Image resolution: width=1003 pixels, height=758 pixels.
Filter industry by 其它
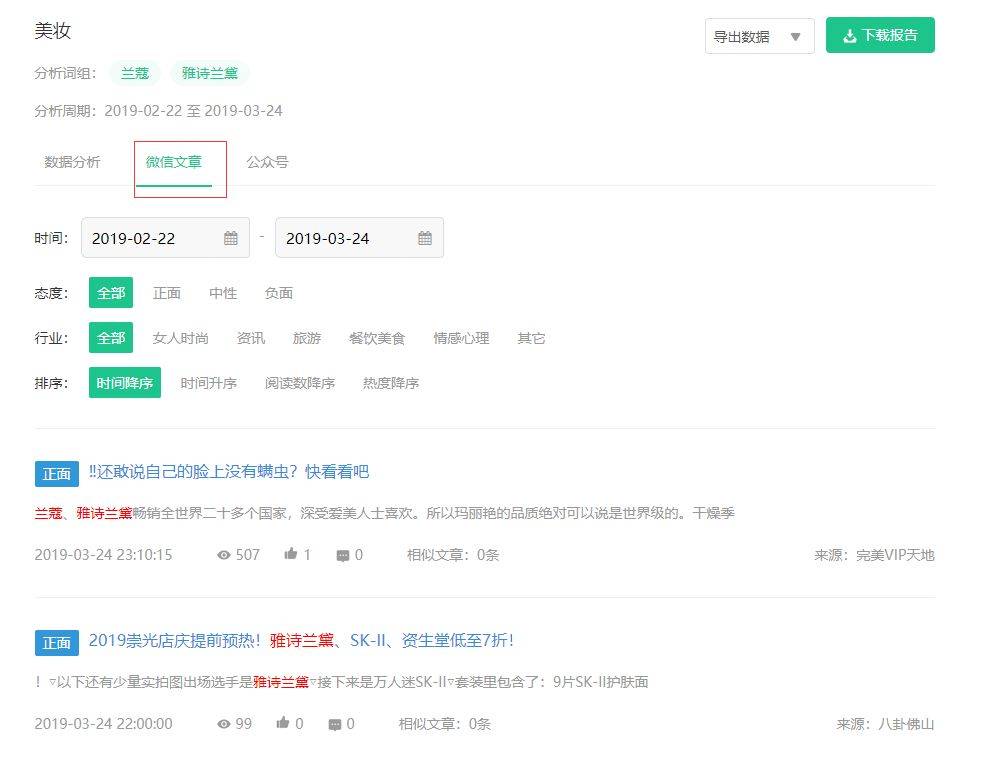(531, 338)
